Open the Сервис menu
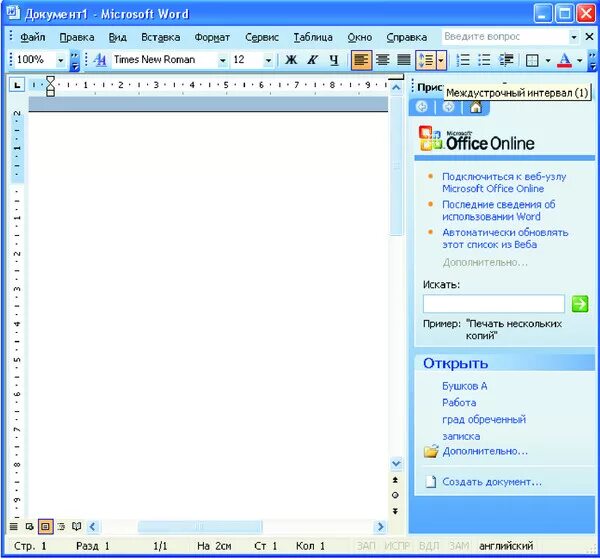This screenshot has height=559, width=600. (262, 37)
